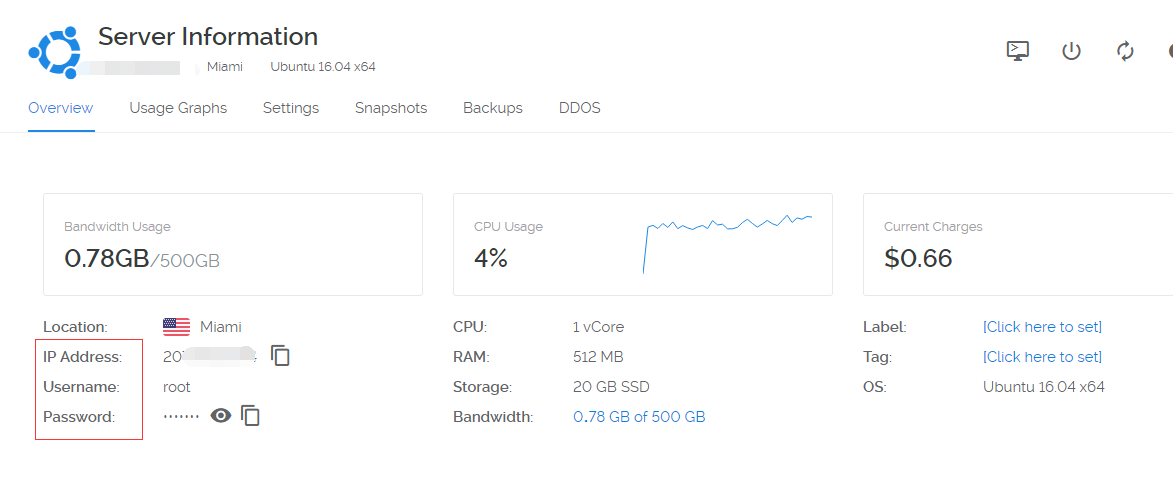This screenshot has height=490, width=1173.
Task: Click the United States flag icon
Action: 176,327
